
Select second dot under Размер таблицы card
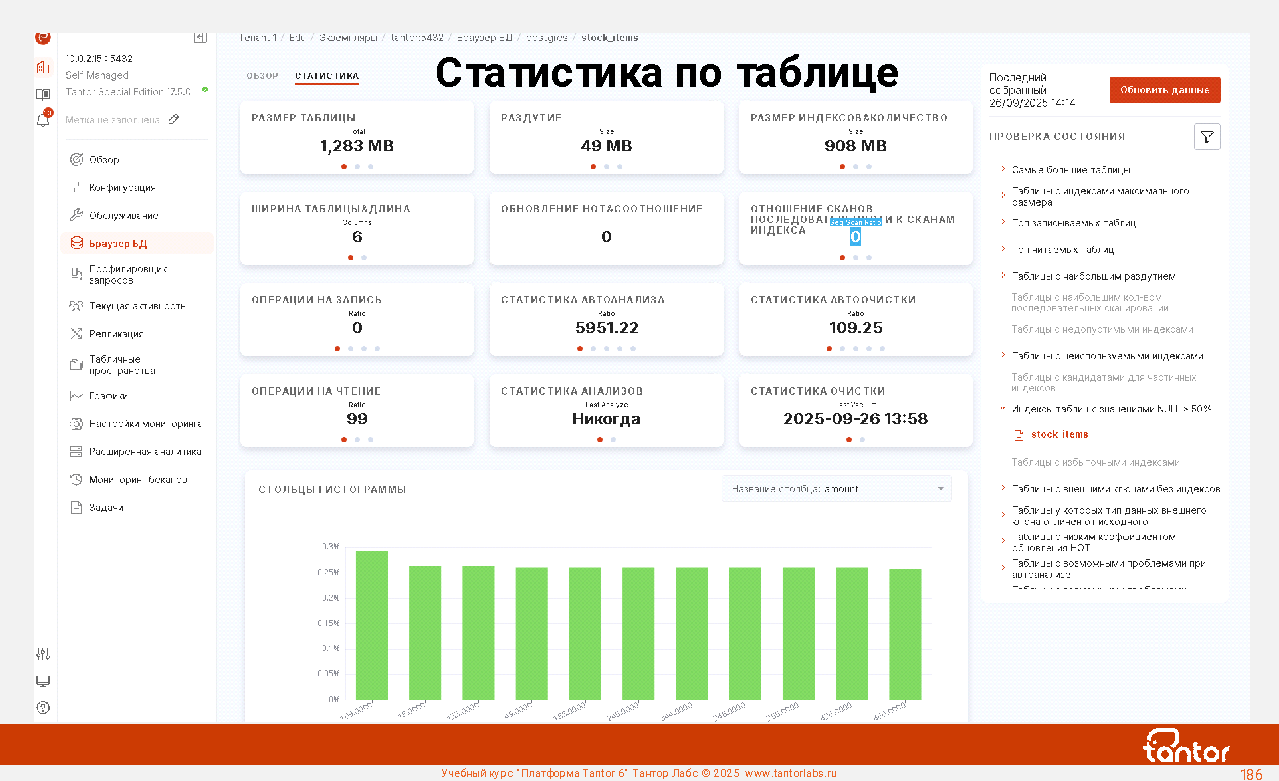(357, 167)
